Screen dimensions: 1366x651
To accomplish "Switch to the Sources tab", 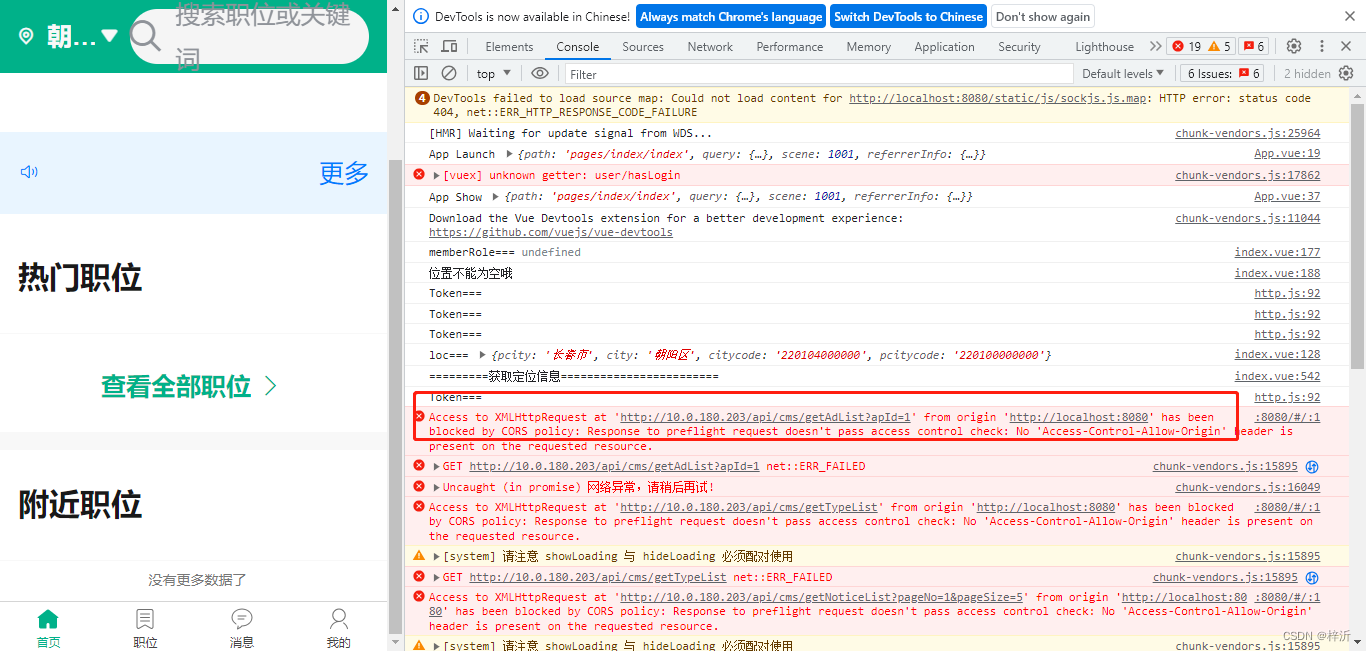I will [643, 47].
